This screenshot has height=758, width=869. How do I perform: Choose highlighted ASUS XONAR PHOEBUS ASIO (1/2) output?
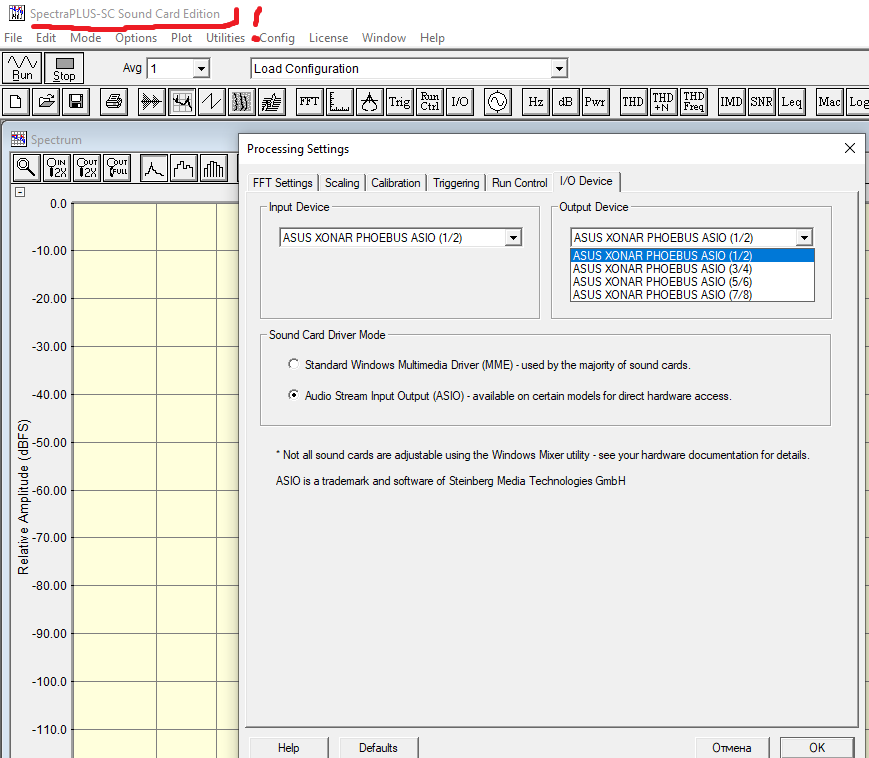coord(692,255)
